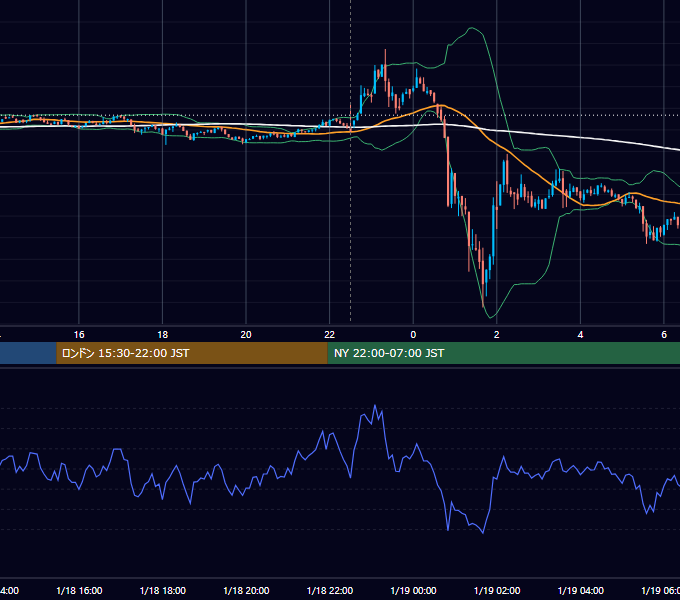Click the ロンドン 15:30-22:00 JST session bar

click(192, 353)
